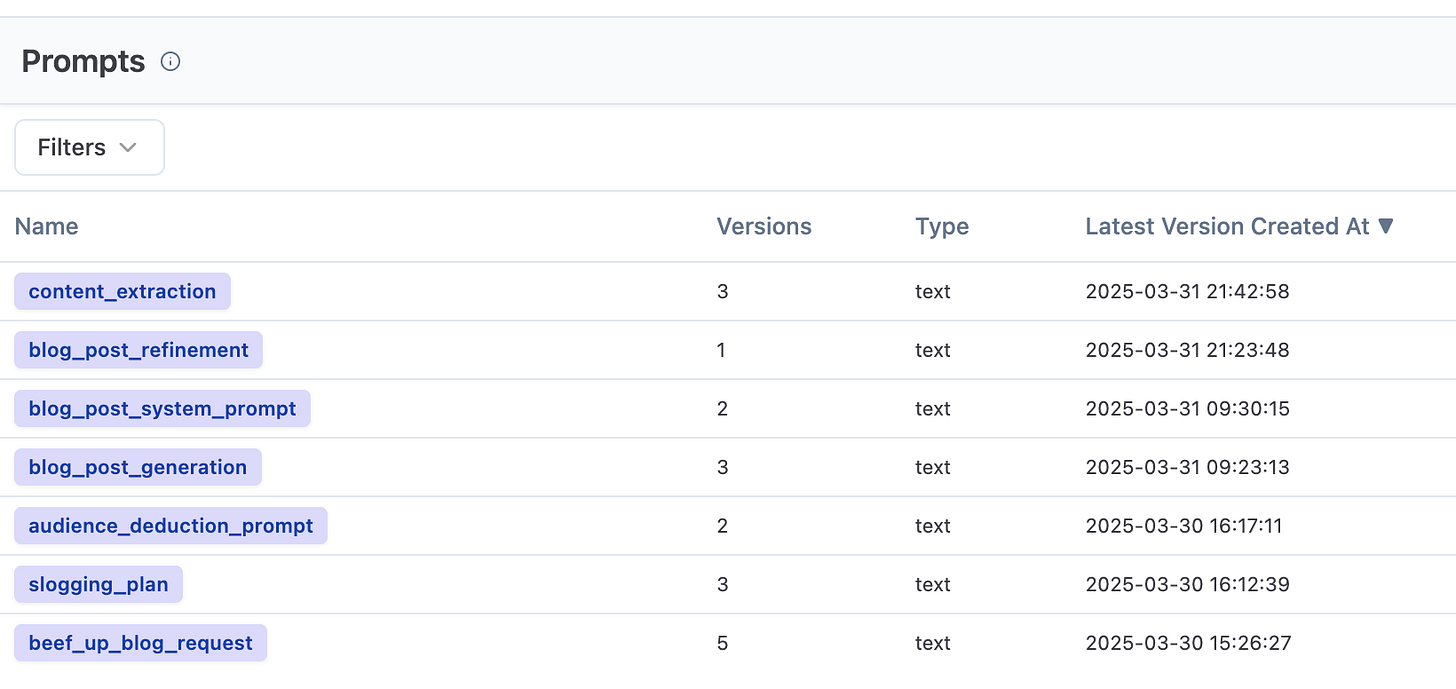Open the blog_post_generation prompt
Image resolution: width=1456 pixels, height=689 pixels.
(138, 467)
